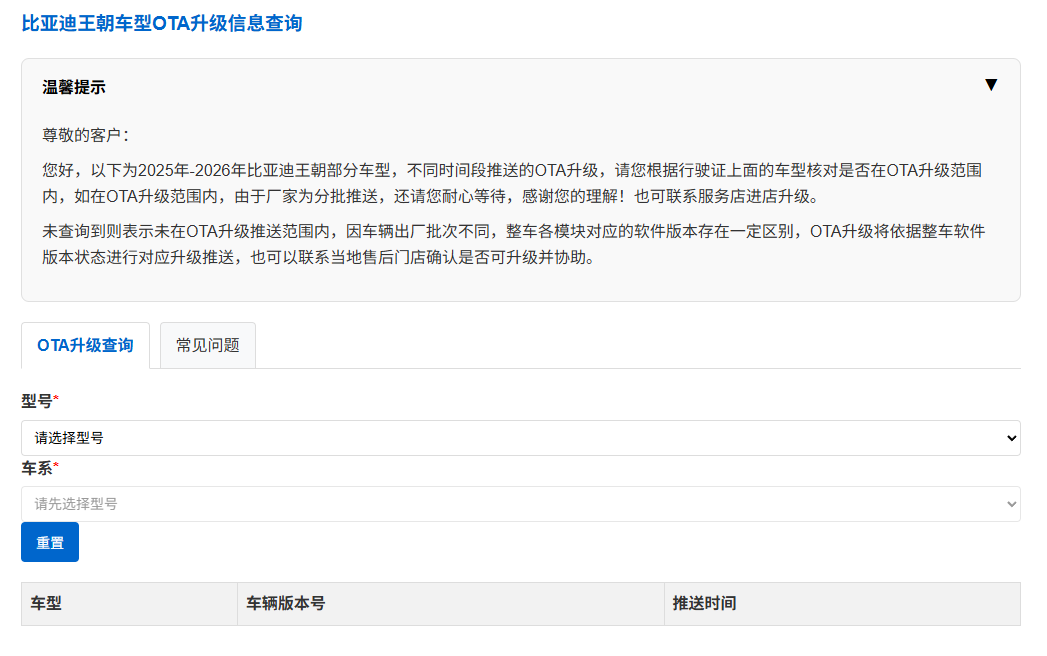
Task: Open the 请选择型号 dropdown field
Action: [x=520, y=438]
